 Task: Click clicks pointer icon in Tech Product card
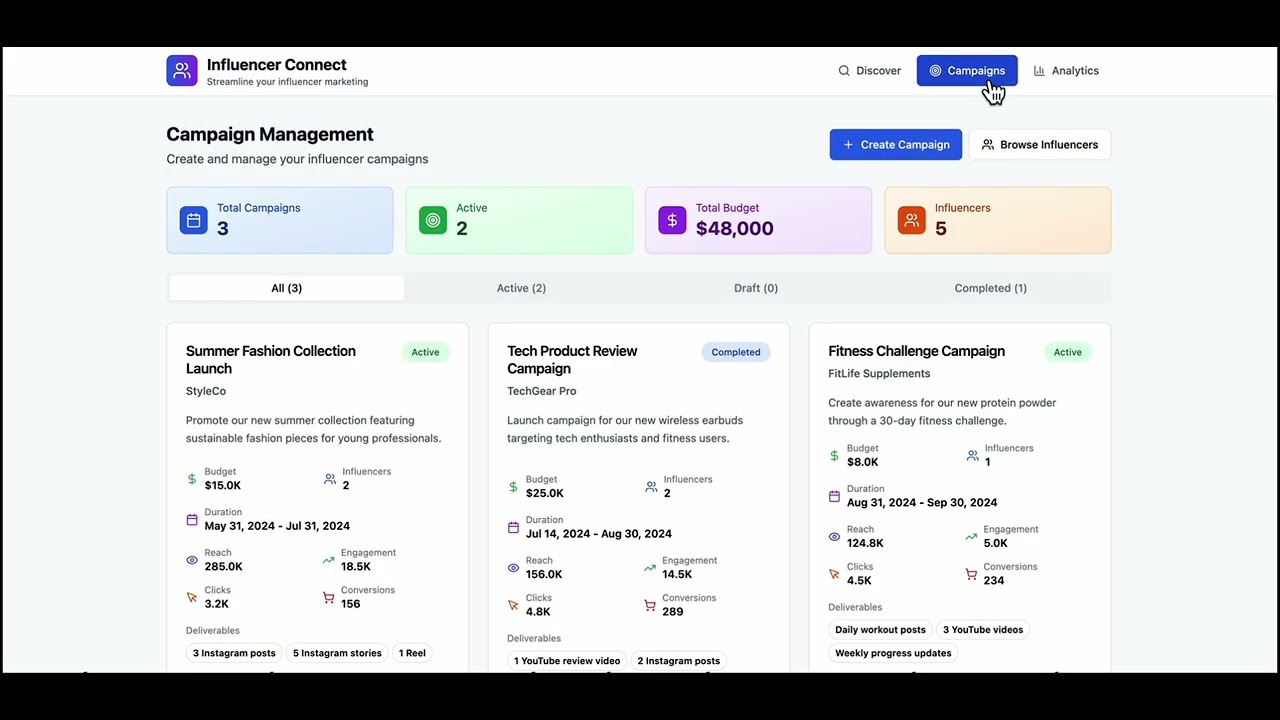pyautogui.click(x=513, y=605)
